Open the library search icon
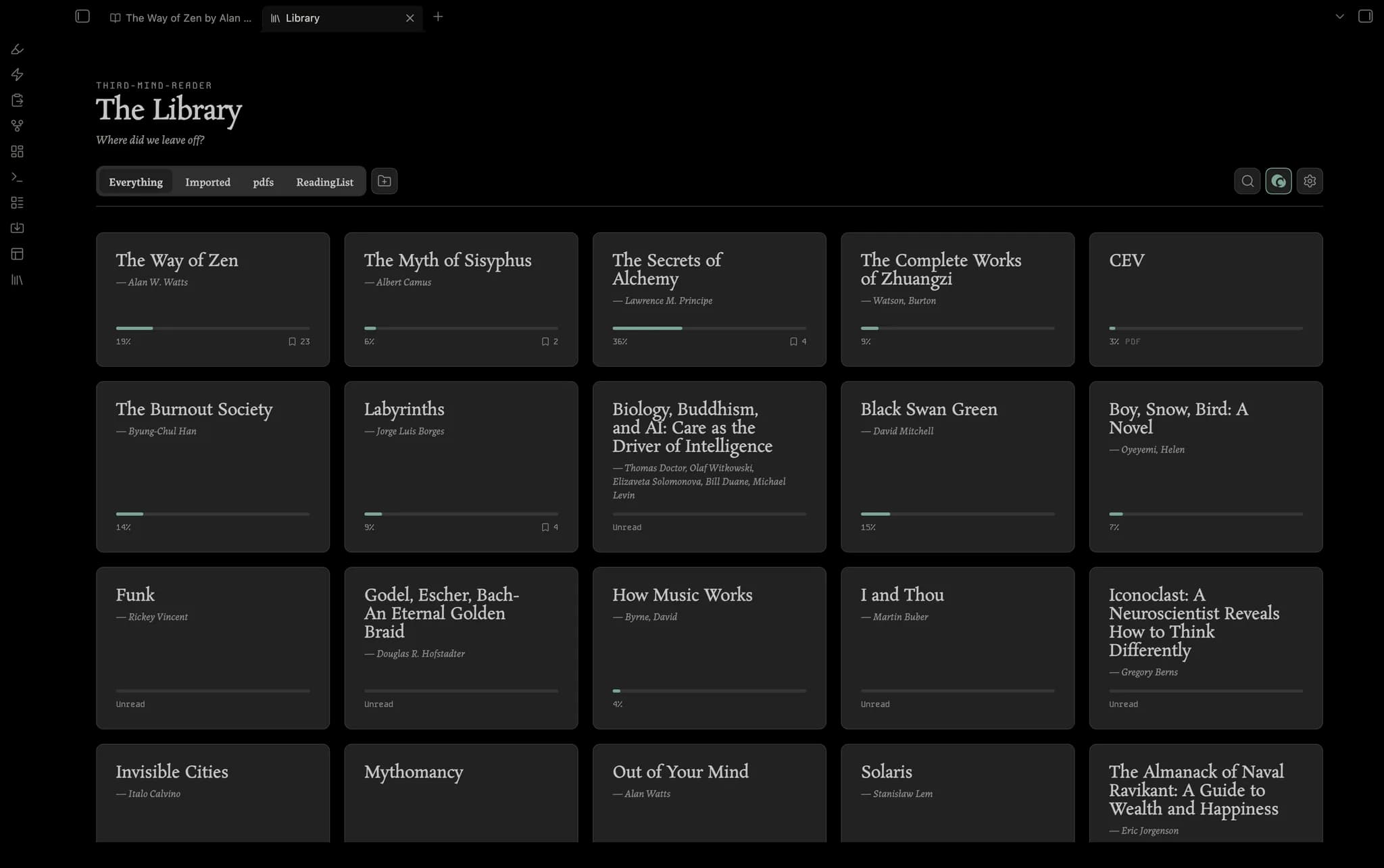This screenshot has width=1384, height=868. coord(1247,181)
